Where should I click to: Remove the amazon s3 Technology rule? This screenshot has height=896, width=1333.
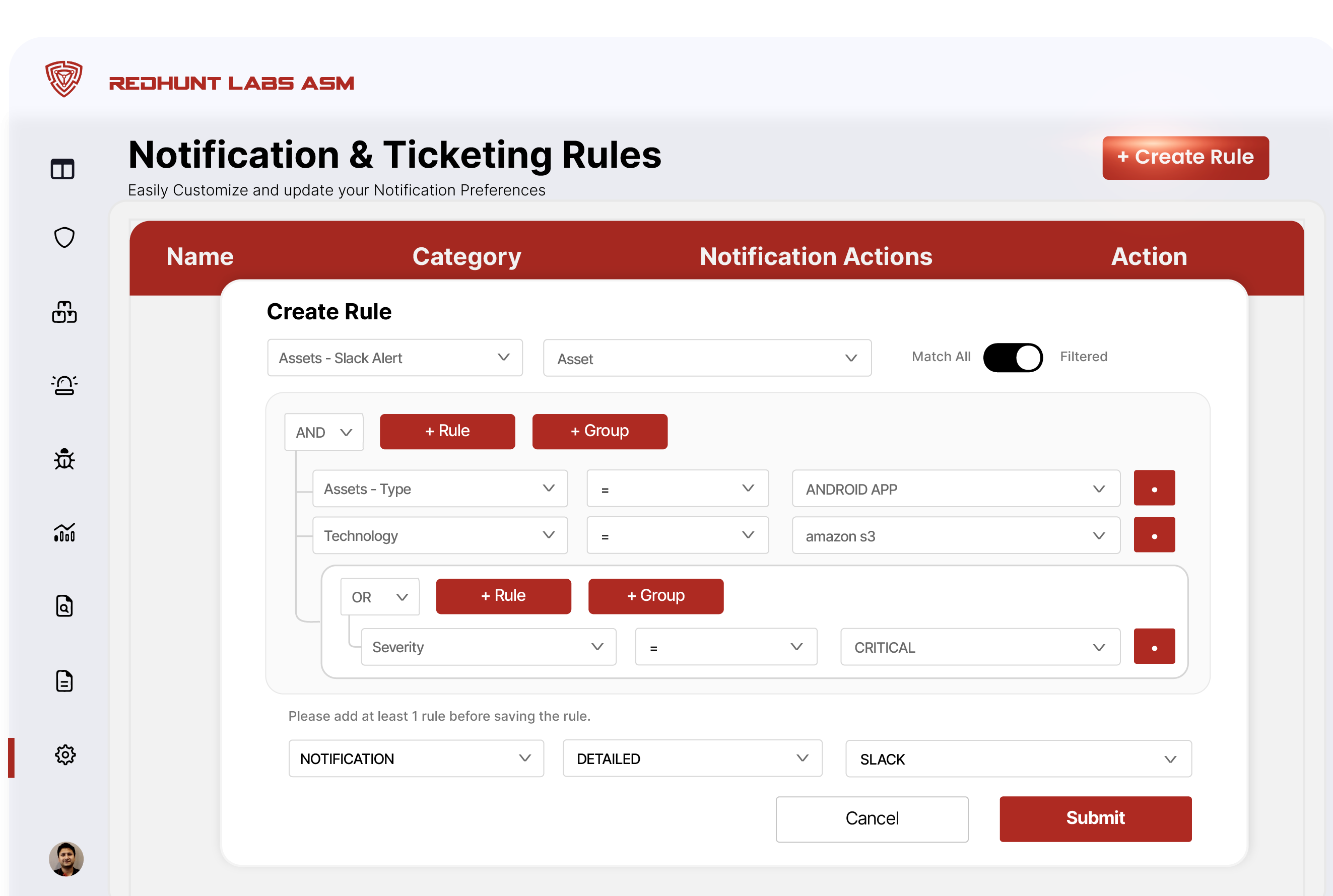pyautogui.click(x=1154, y=535)
